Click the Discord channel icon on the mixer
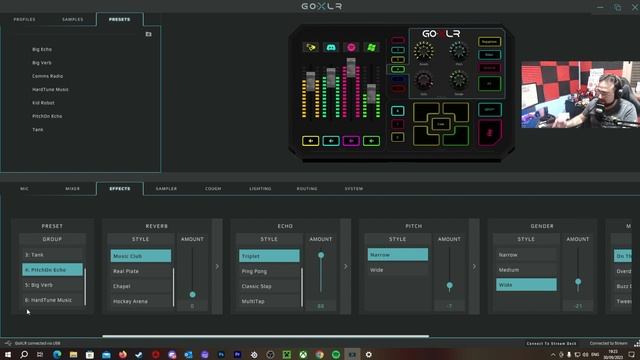Image resolution: width=640 pixels, height=360 pixels. tap(331, 47)
